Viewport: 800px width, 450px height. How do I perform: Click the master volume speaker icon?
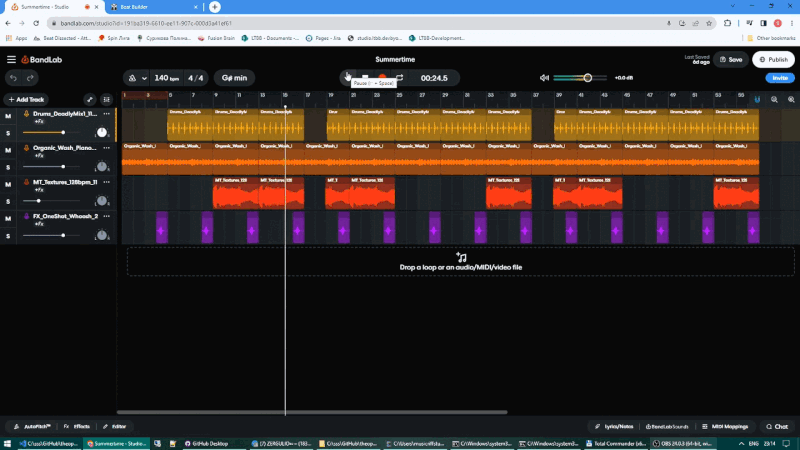(544, 78)
